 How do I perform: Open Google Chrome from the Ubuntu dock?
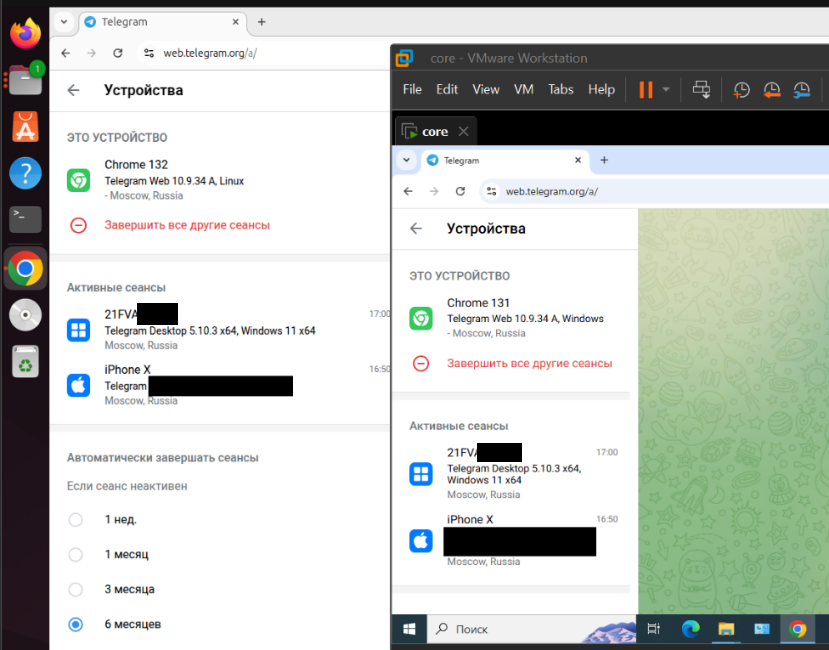click(25, 267)
